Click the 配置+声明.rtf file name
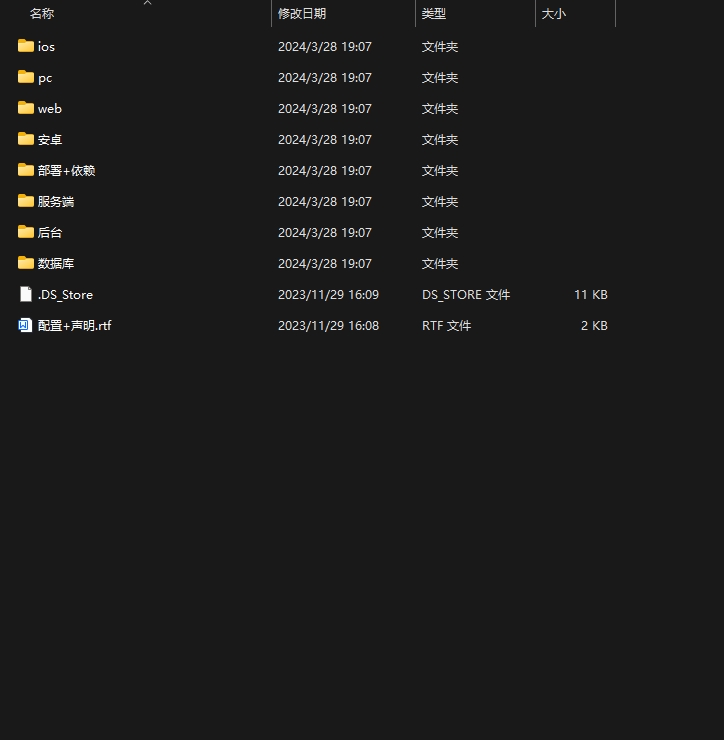The width and height of the screenshot is (724, 740). (75, 326)
